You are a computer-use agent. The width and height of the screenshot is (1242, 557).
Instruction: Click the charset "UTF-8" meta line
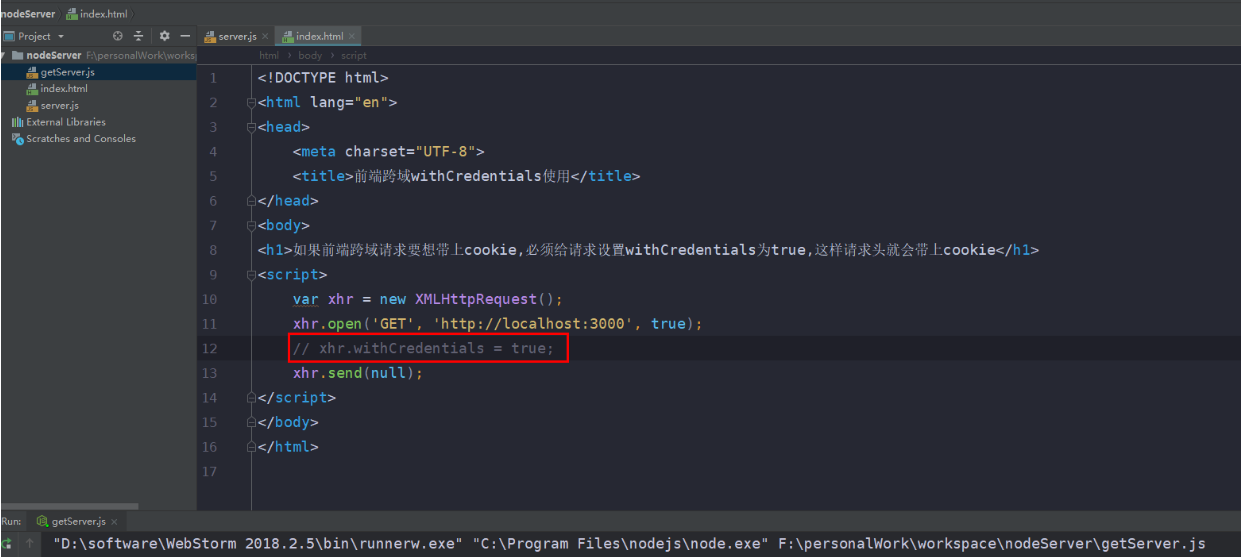tap(389, 152)
